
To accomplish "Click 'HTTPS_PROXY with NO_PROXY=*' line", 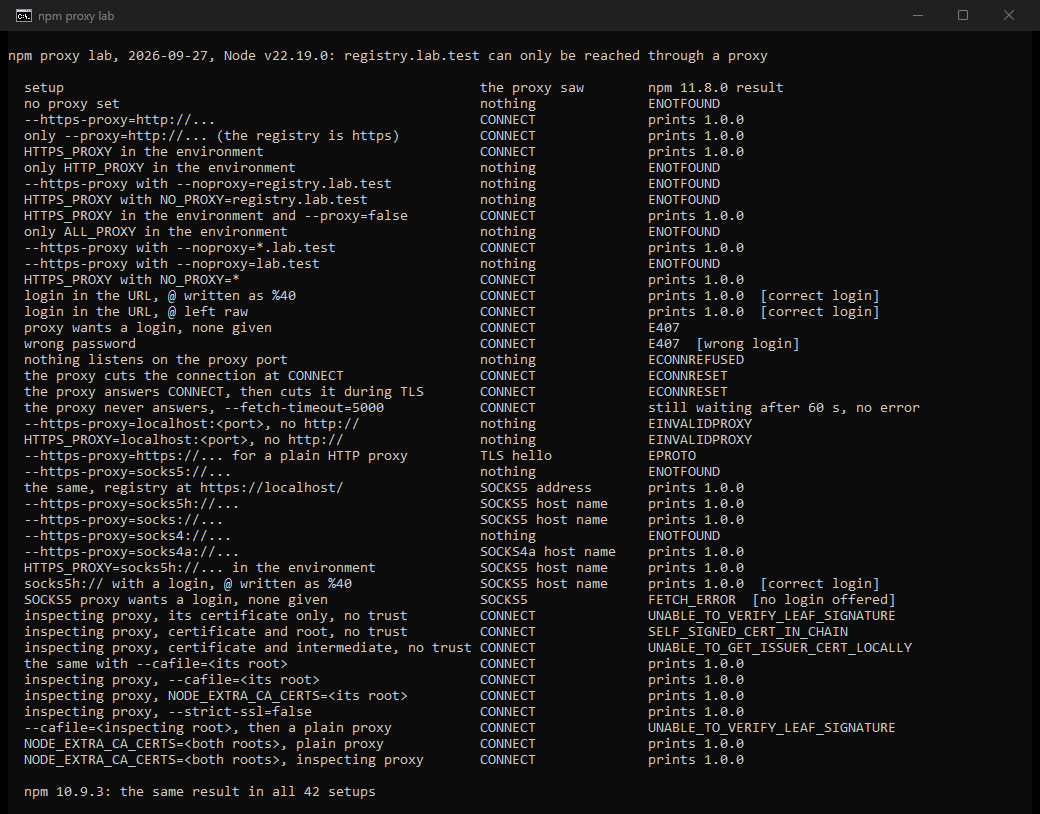I will click(131, 279).
